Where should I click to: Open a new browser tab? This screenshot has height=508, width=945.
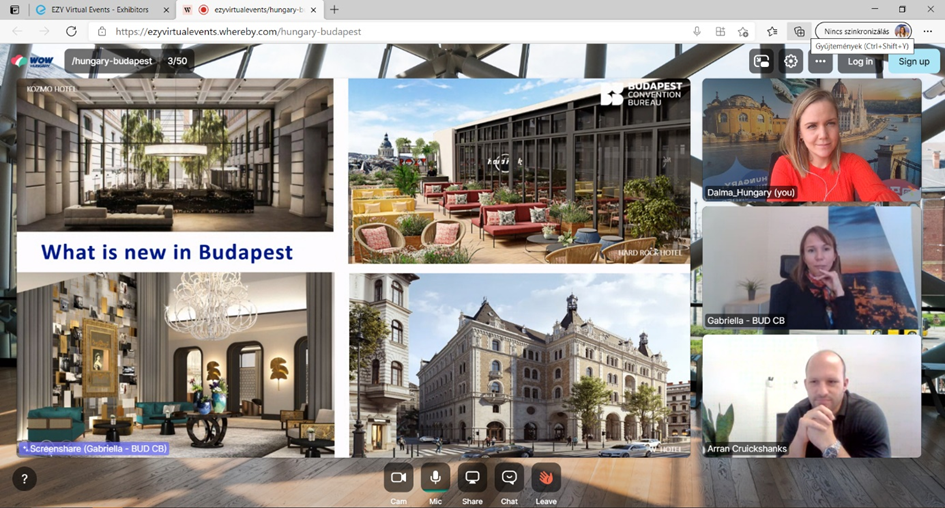334,10
